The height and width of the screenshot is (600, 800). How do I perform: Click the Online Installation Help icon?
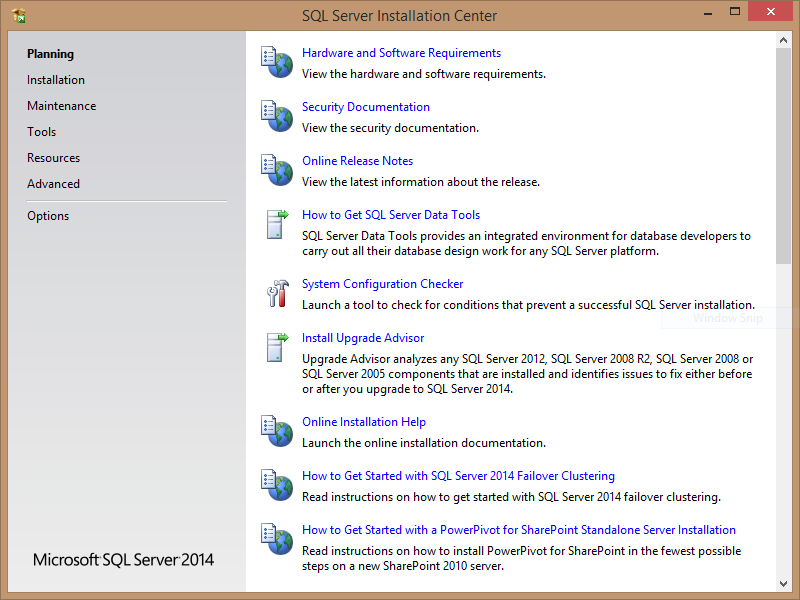pos(276,431)
